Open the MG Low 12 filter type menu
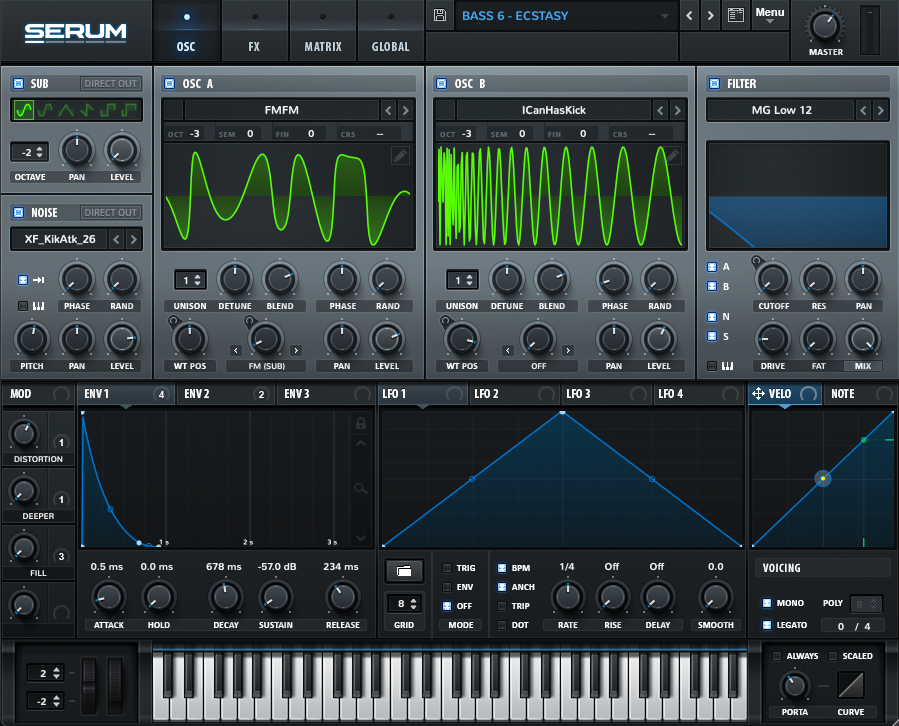899x726 pixels. pos(781,110)
